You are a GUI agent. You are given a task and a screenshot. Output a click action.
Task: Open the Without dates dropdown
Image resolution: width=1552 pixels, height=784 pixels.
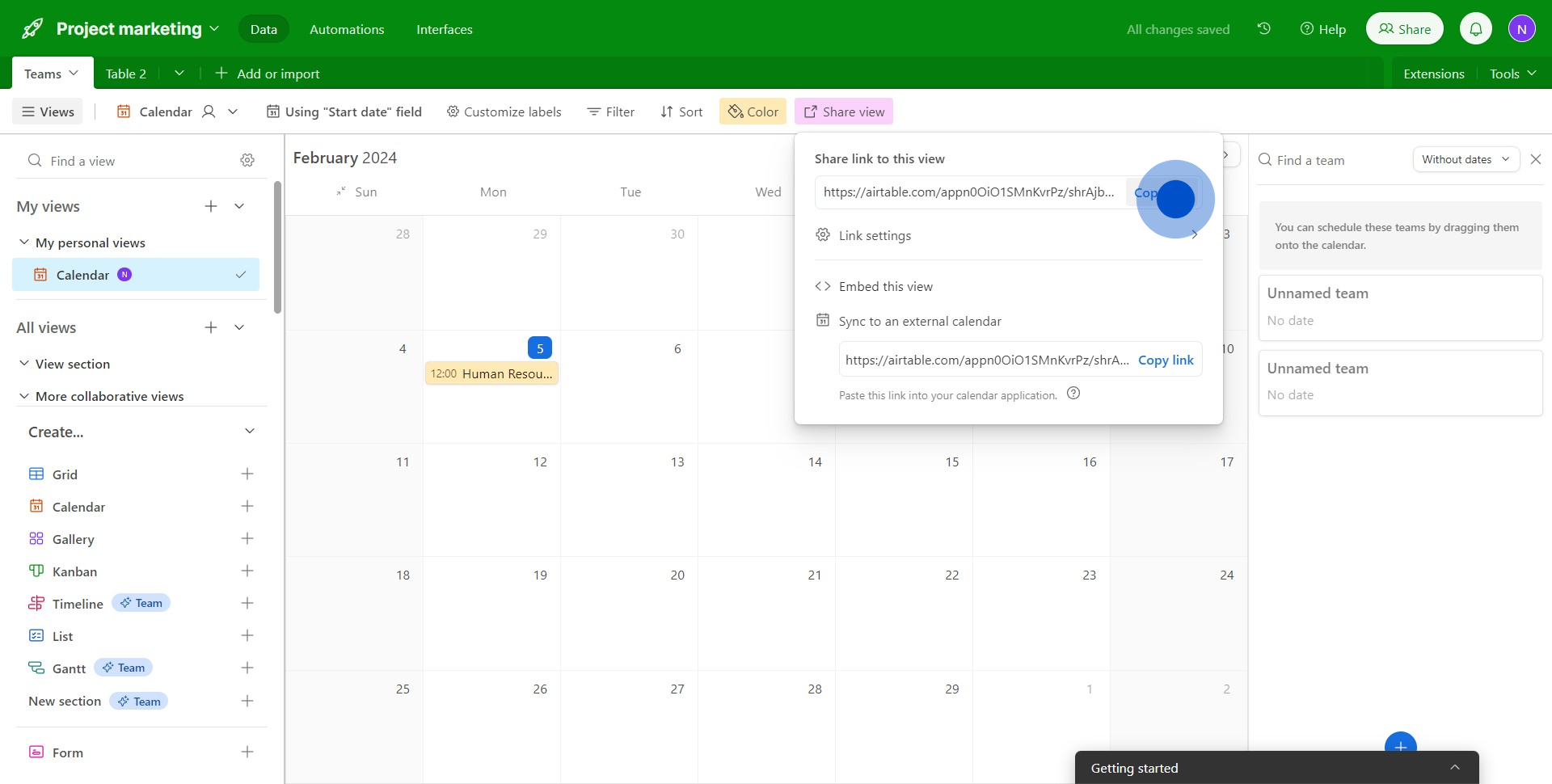click(x=1466, y=159)
